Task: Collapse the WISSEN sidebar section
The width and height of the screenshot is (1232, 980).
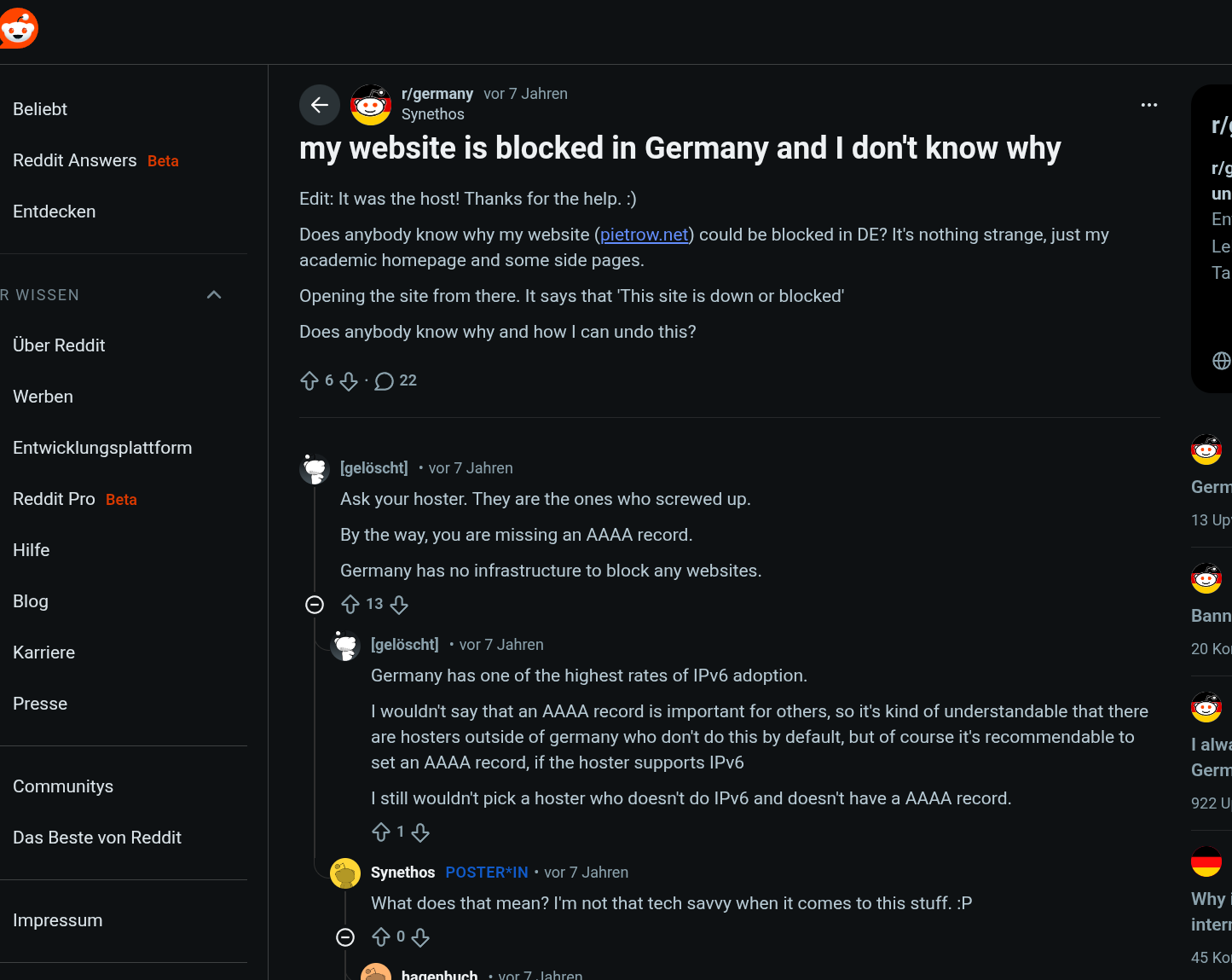Action: tap(214, 295)
